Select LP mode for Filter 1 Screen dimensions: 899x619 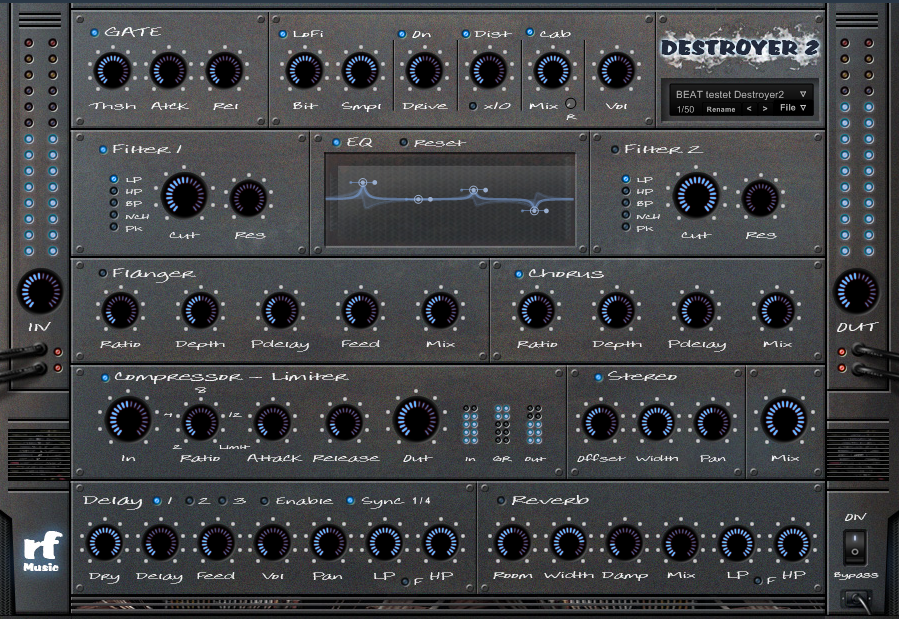coord(114,179)
